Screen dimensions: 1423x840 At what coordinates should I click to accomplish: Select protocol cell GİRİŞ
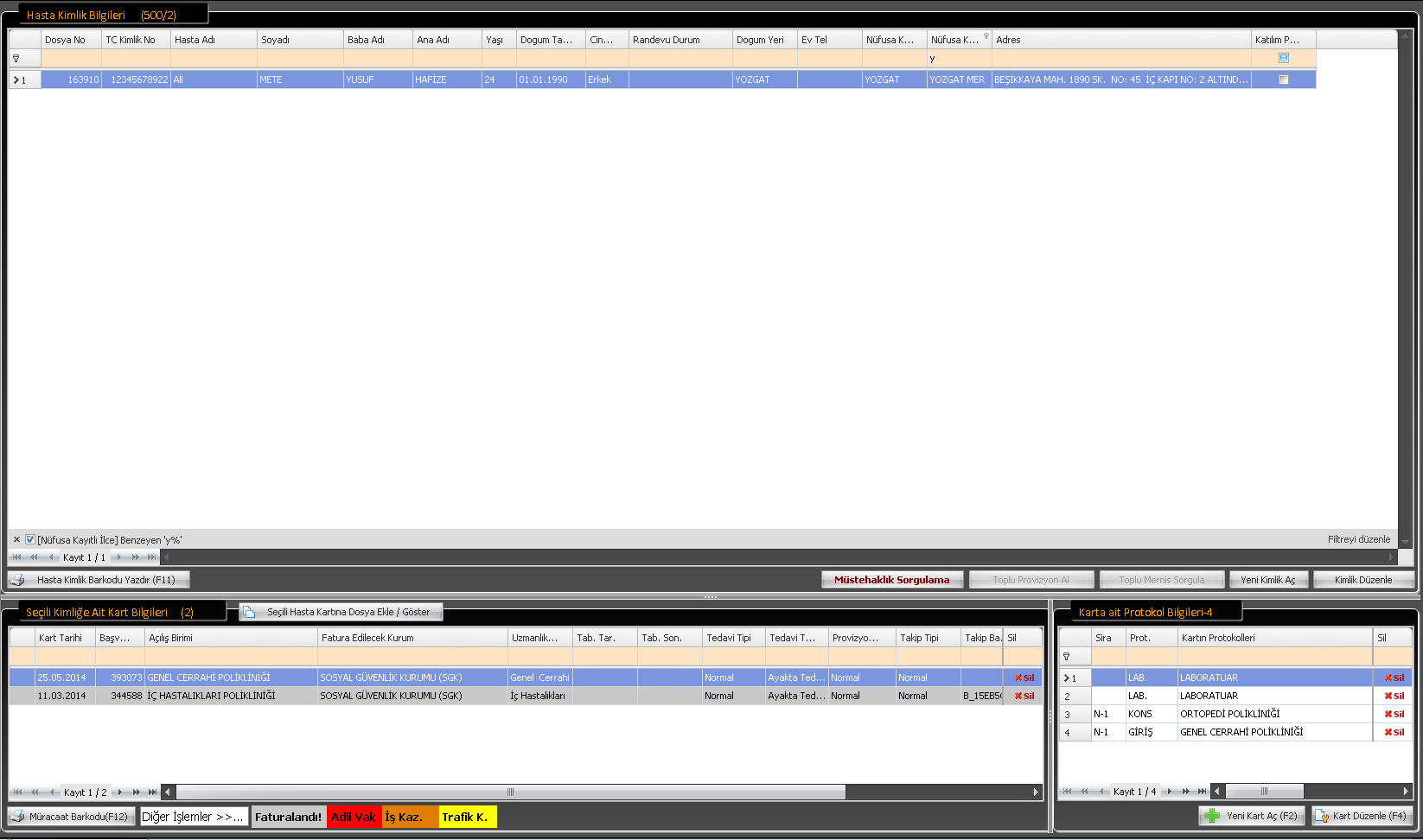1152,732
